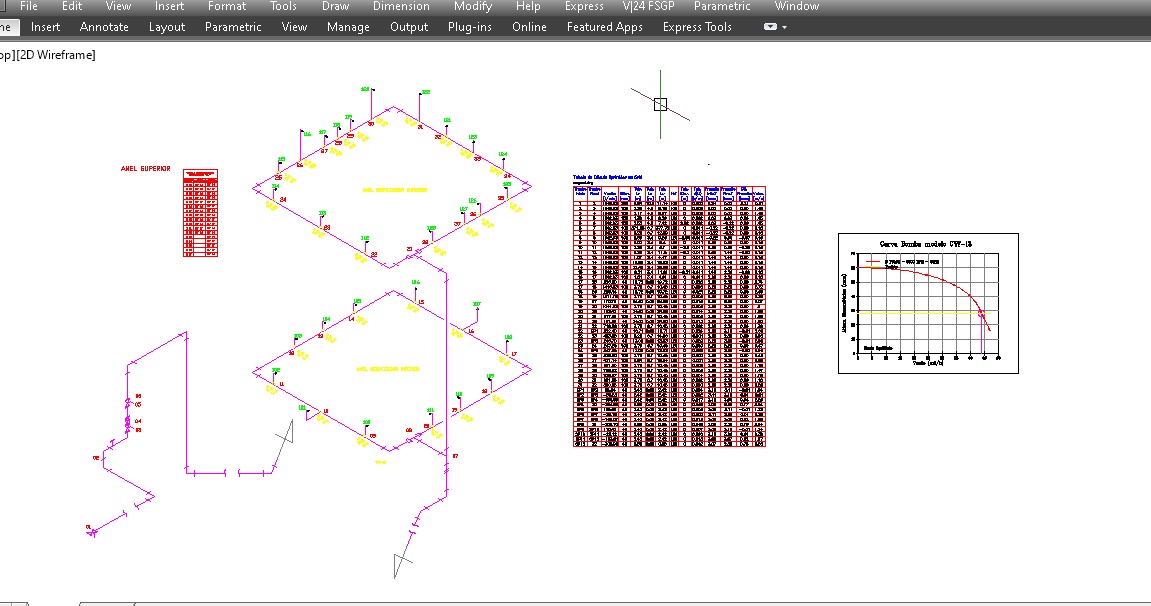Select the red sprinkler calculation table

coord(669,316)
